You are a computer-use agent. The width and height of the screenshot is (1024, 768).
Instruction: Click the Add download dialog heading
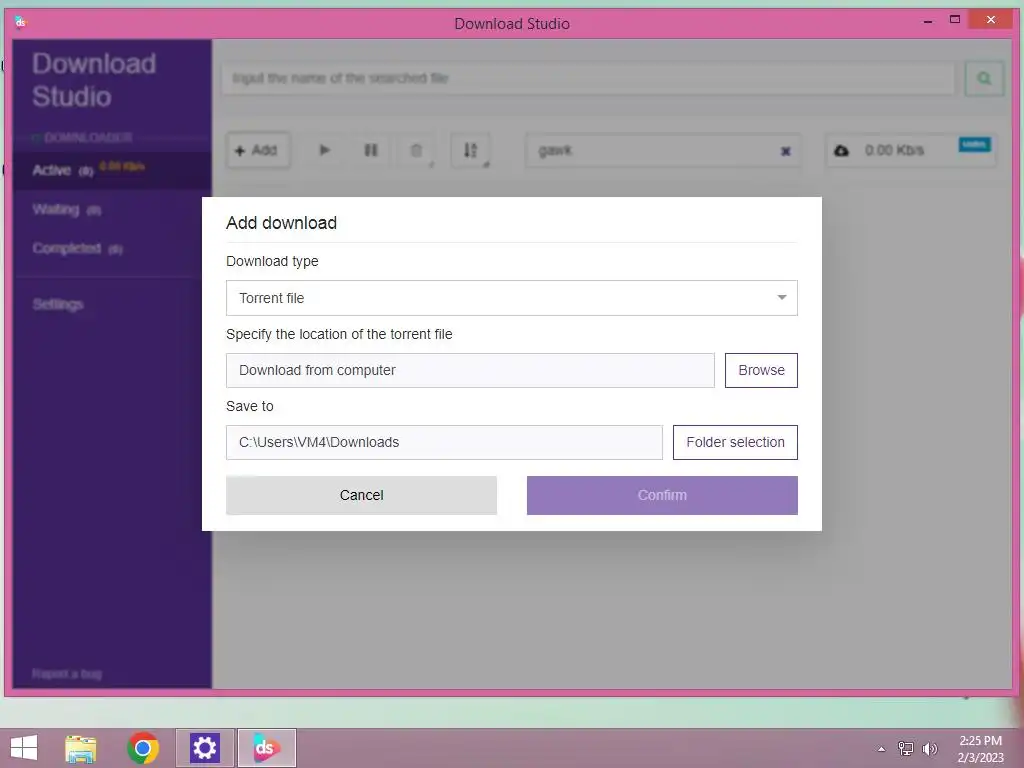[281, 223]
